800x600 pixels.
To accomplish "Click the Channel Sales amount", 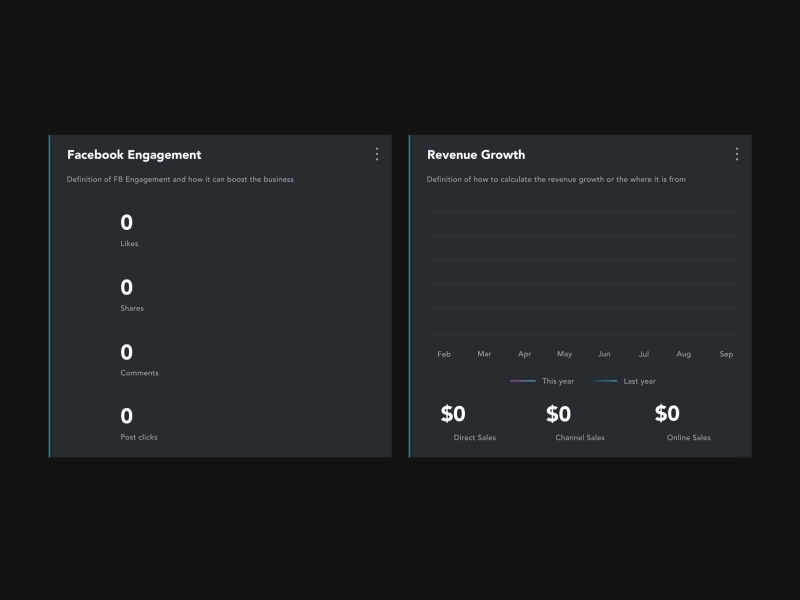I will [x=558, y=414].
